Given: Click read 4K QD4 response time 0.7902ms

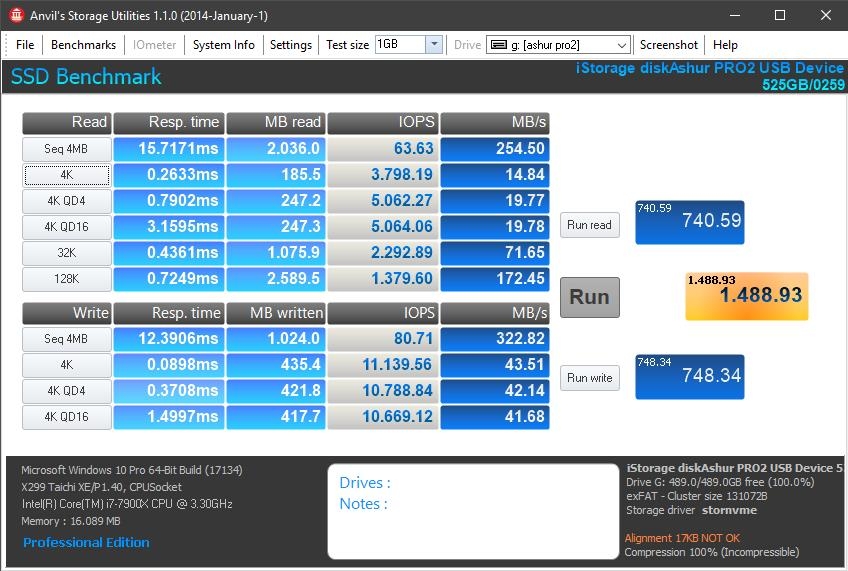Looking at the screenshot, I should tap(169, 201).
